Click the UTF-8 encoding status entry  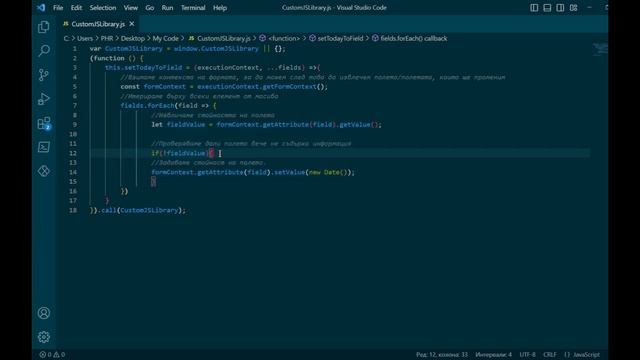(x=527, y=355)
